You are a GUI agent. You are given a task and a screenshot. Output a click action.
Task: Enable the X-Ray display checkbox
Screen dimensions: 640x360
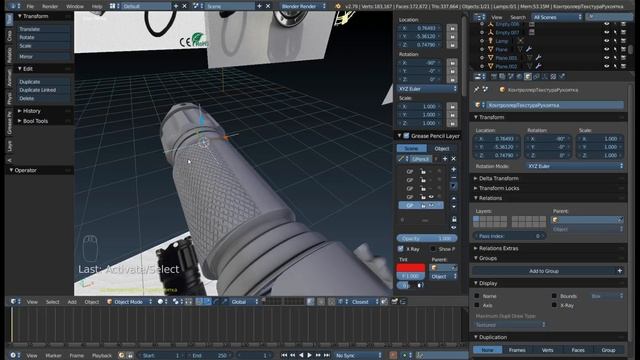click(554, 305)
